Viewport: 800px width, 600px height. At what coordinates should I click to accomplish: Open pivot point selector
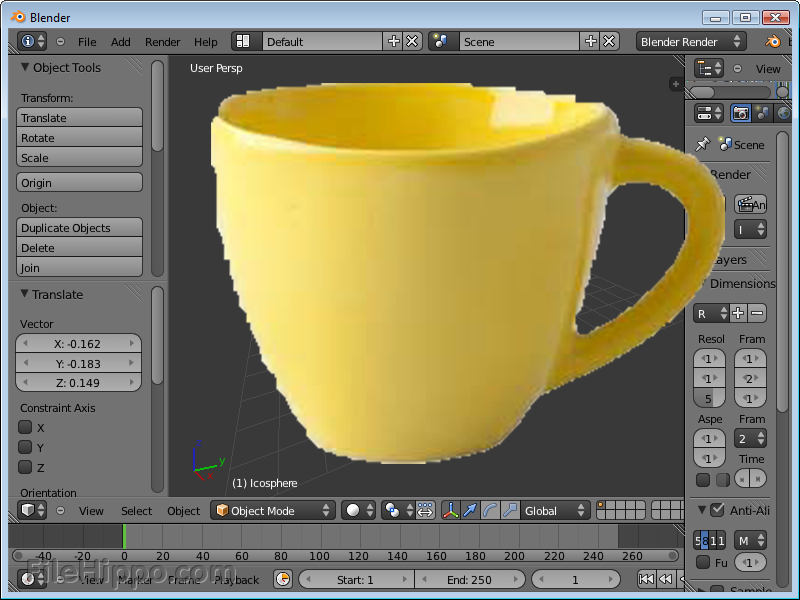click(398, 510)
